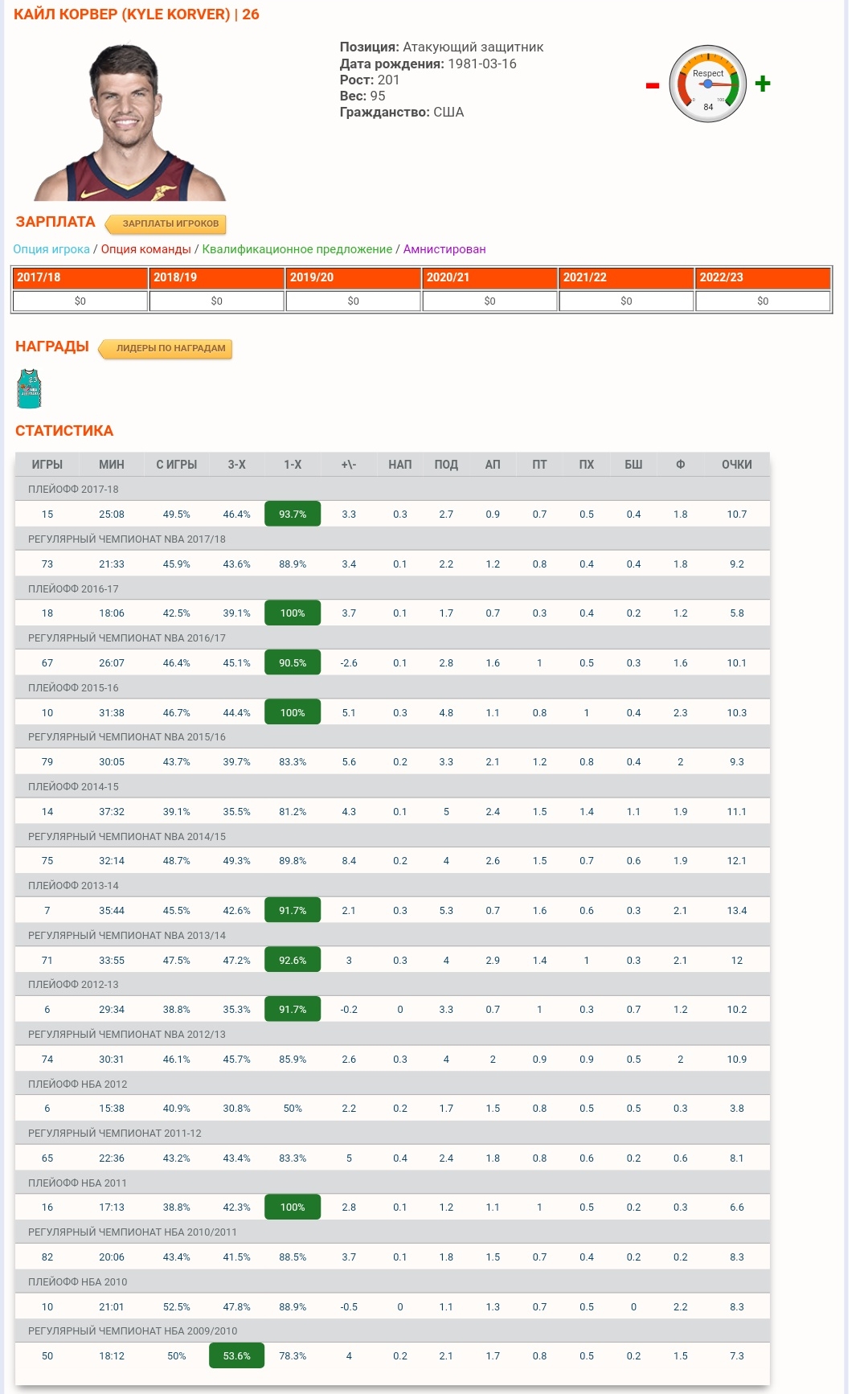The image size is (868, 1394).
Task: Click the С ИГРЫ column header
Action: pos(177,465)
